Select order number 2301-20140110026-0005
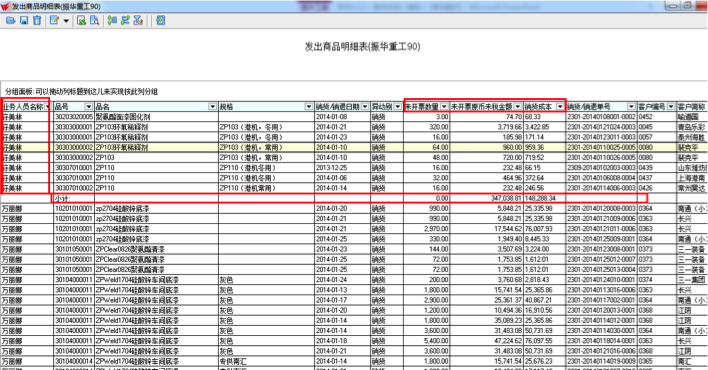708x370 pixels. point(601,157)
